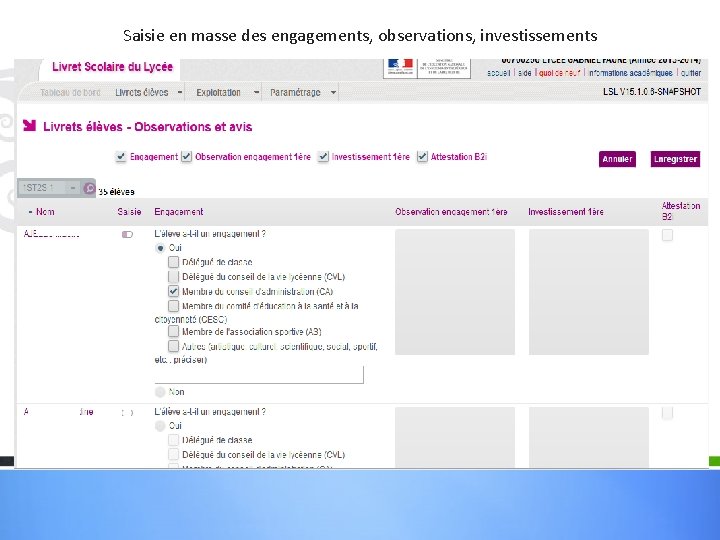Viewport: 720px width, 540px height.
Task: Check Membre de l'association sportive (AS)
Action: 173,331
